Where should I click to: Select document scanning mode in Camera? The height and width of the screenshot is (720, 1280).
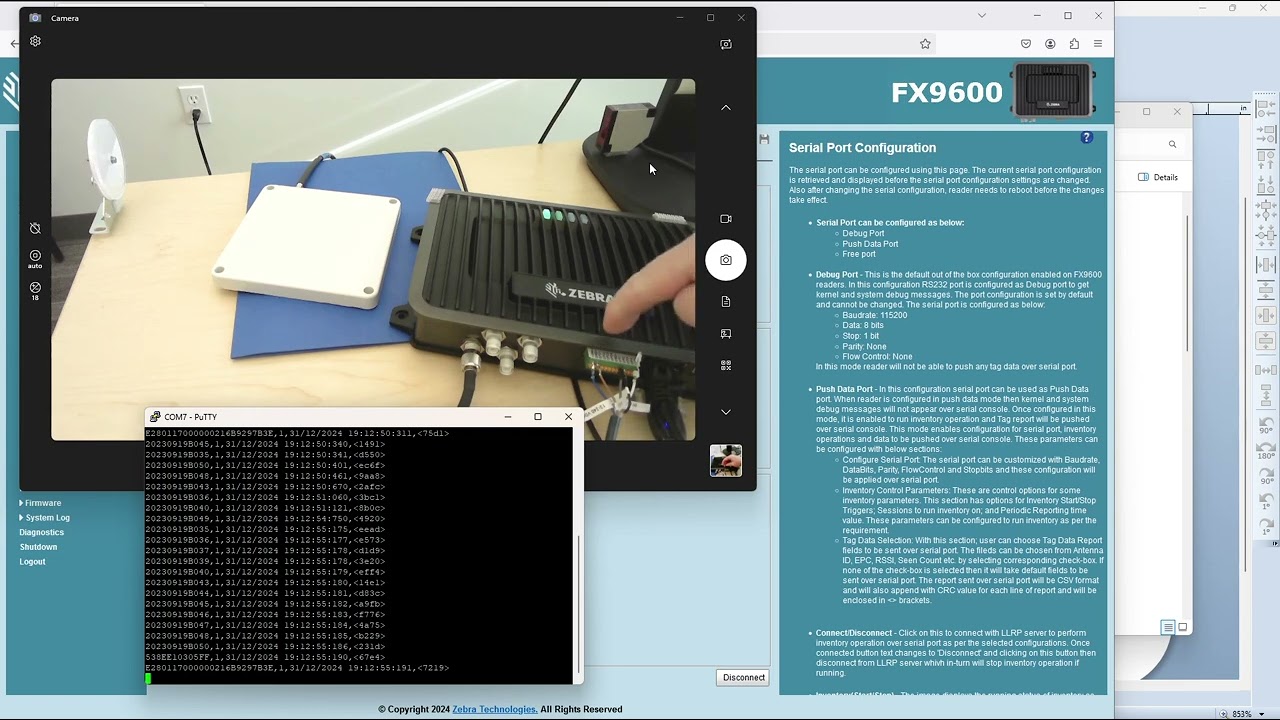[726, 301]
